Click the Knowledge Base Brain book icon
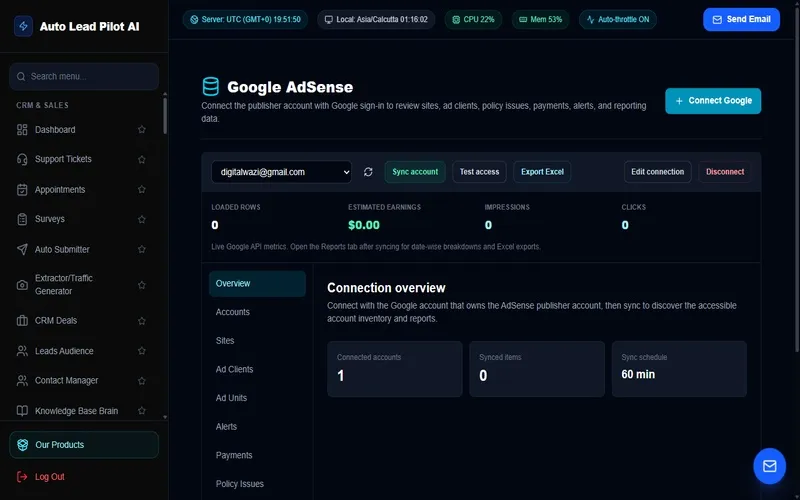The height and width of the screenshot is (500, 800). [x=22, y=411]
